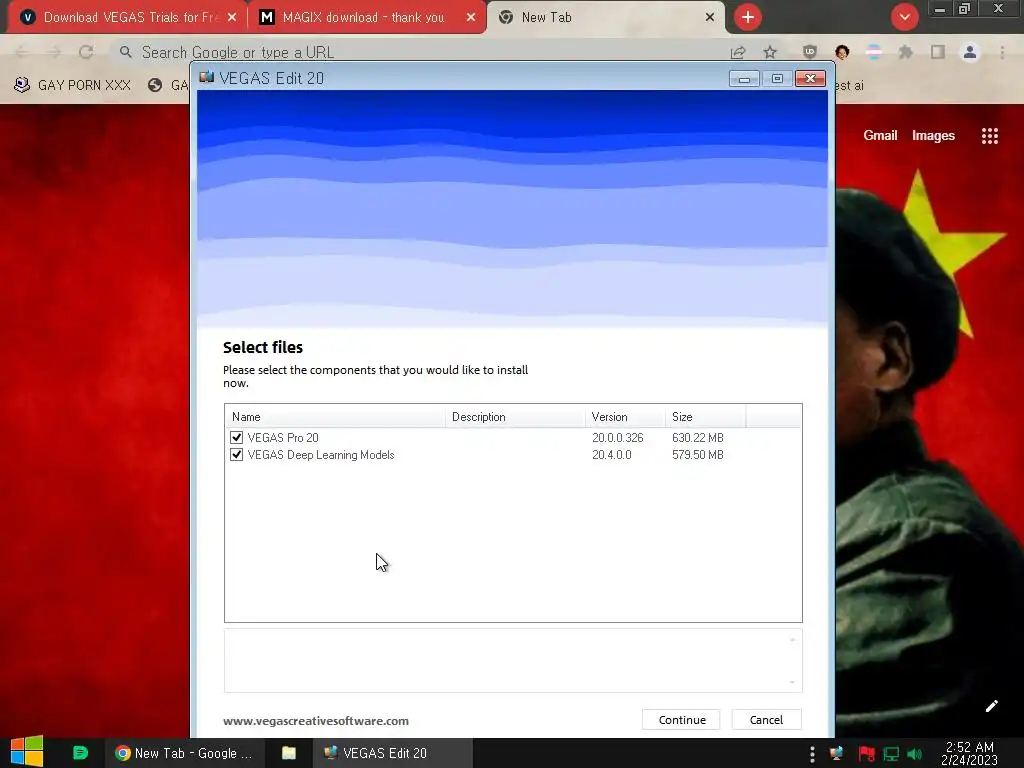Viewport: 1024px width, 768px height.
Task: Open www.vegascreativesoftware.com link in installer
Action: tap(316, 721)
